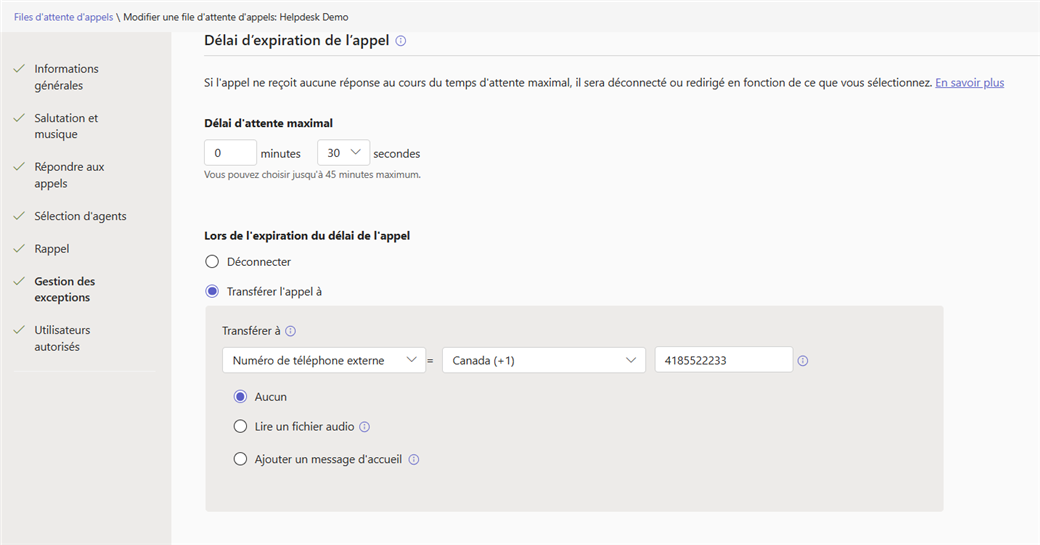Select the Déconnecter radio option
Viewport: 1040px width, 545px height.
click(212, 262)
